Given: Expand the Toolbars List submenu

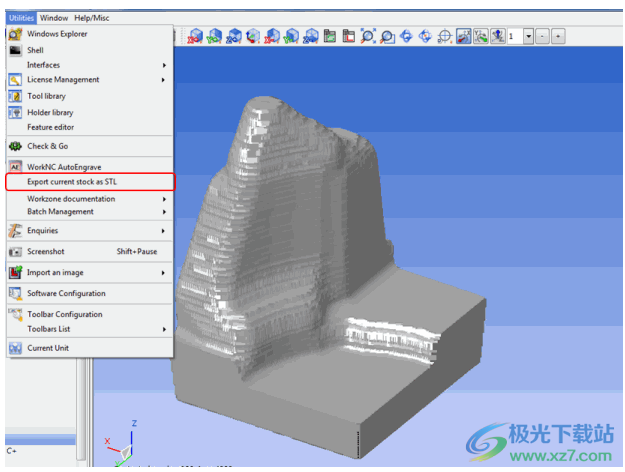Looking at the screenshot, I should pos(90,329).
